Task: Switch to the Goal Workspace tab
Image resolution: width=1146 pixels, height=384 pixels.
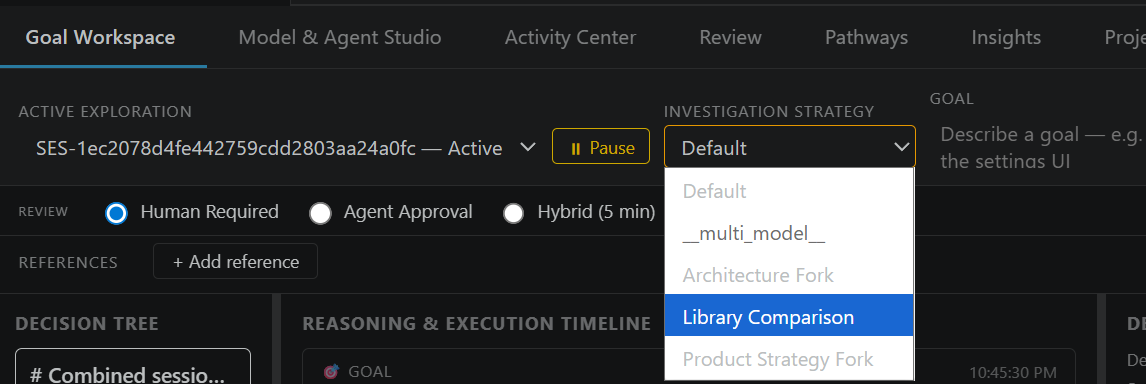Action: [100, 37]
